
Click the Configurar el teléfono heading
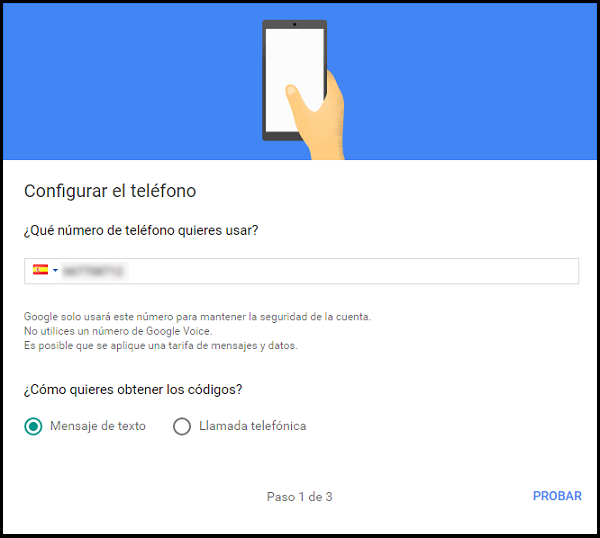110,191
